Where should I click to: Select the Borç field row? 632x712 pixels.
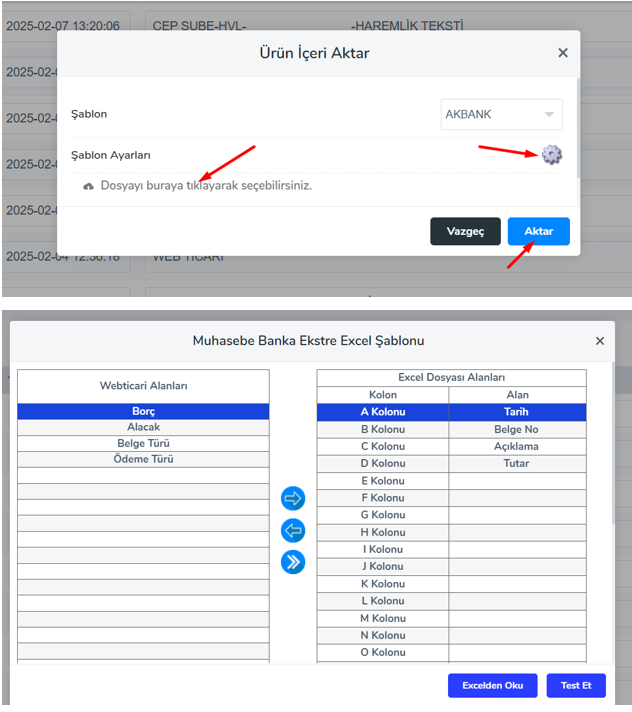point(143,411)
